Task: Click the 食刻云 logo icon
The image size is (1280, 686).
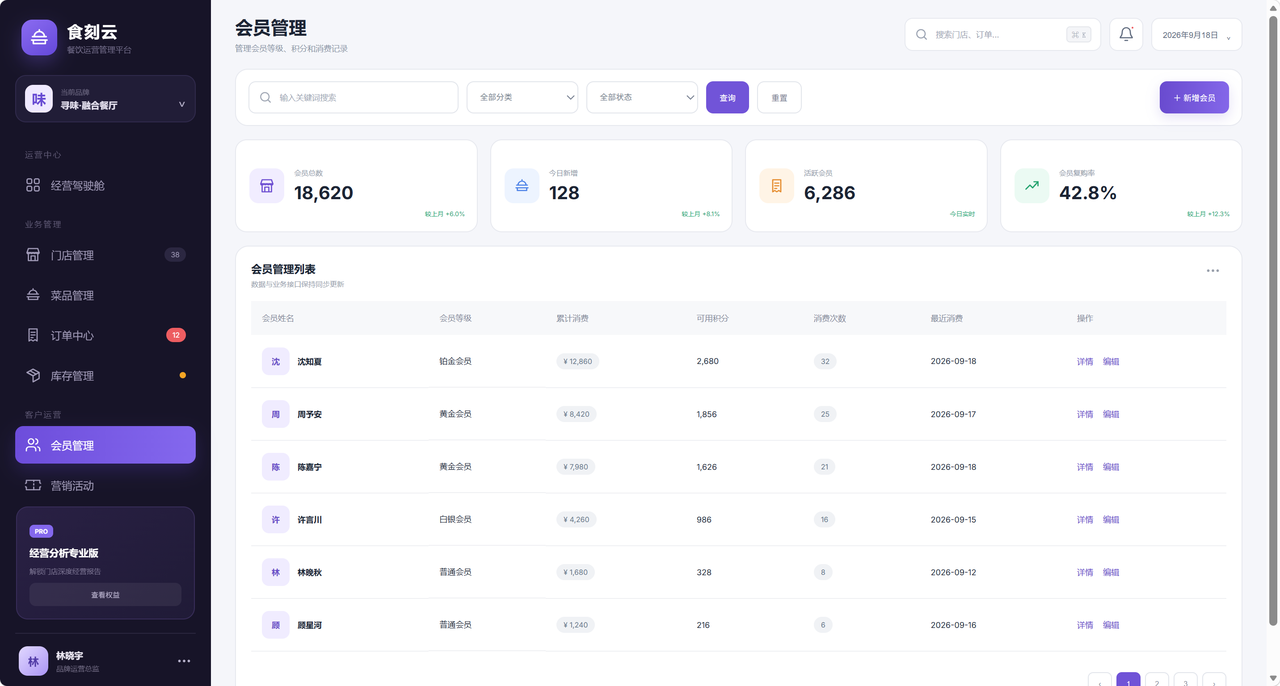Action: pos(39,37)
